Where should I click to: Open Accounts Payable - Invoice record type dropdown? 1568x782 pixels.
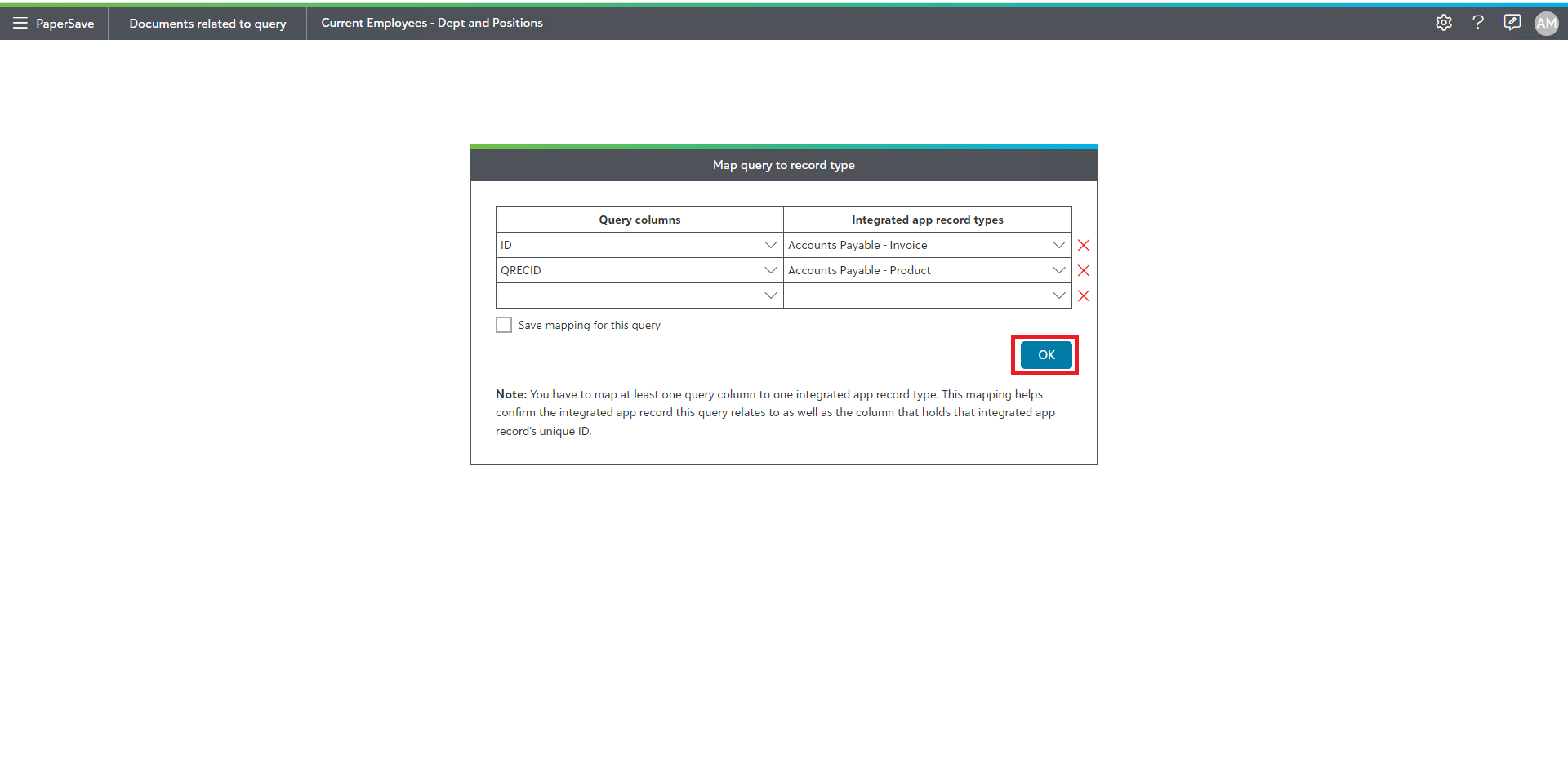[1058, 246]
